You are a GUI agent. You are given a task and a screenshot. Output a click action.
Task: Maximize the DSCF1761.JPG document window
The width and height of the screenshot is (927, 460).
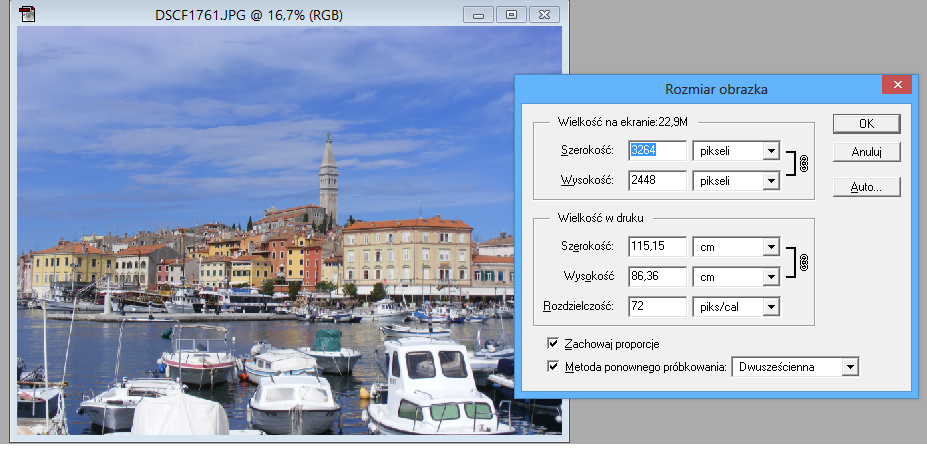point(510,15)
